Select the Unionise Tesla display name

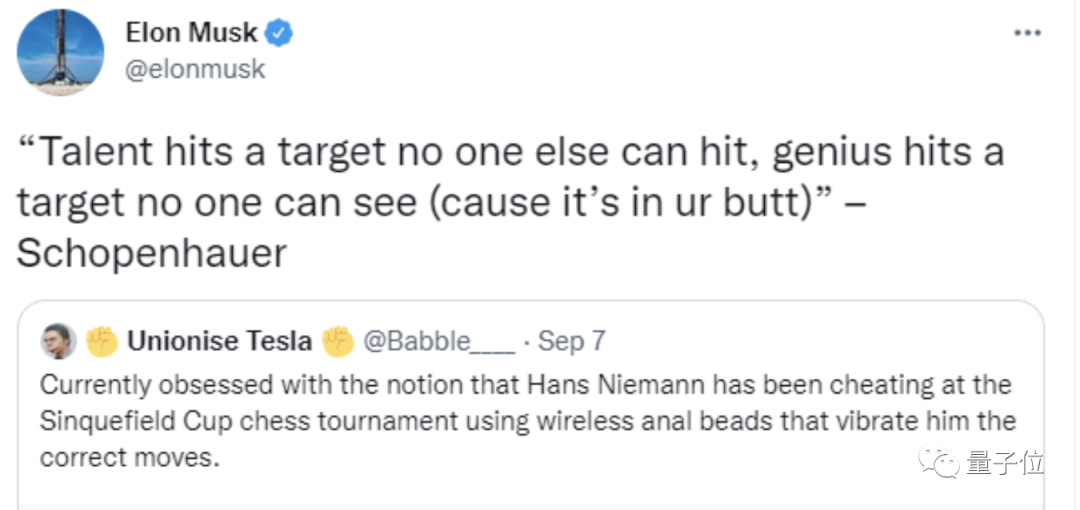(x=220, y=341)
